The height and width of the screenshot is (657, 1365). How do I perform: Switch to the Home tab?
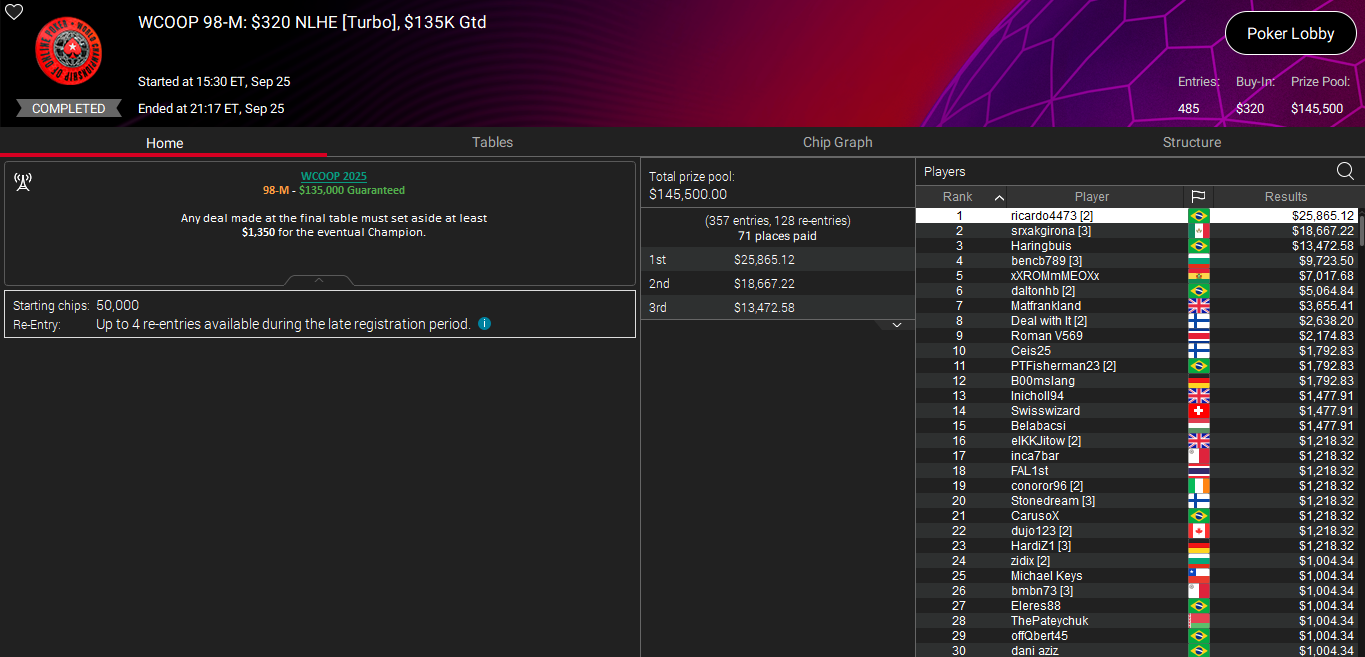coord(164,142)
